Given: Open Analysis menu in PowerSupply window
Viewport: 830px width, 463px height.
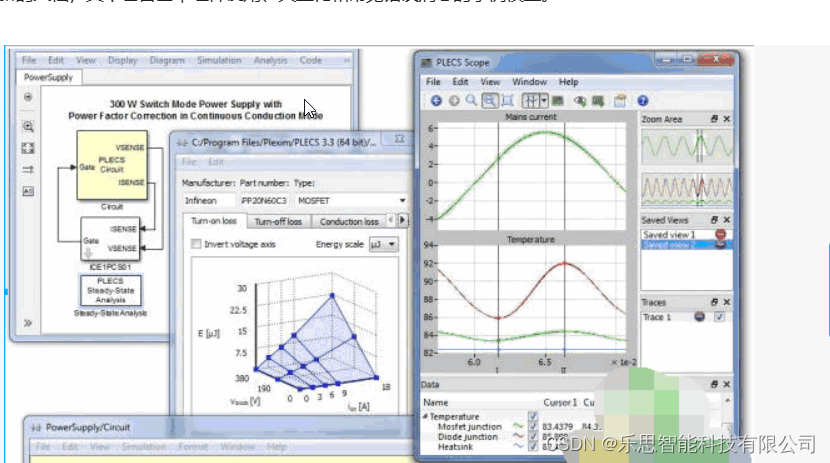Looking at the screenshot, I should [270, 60].
